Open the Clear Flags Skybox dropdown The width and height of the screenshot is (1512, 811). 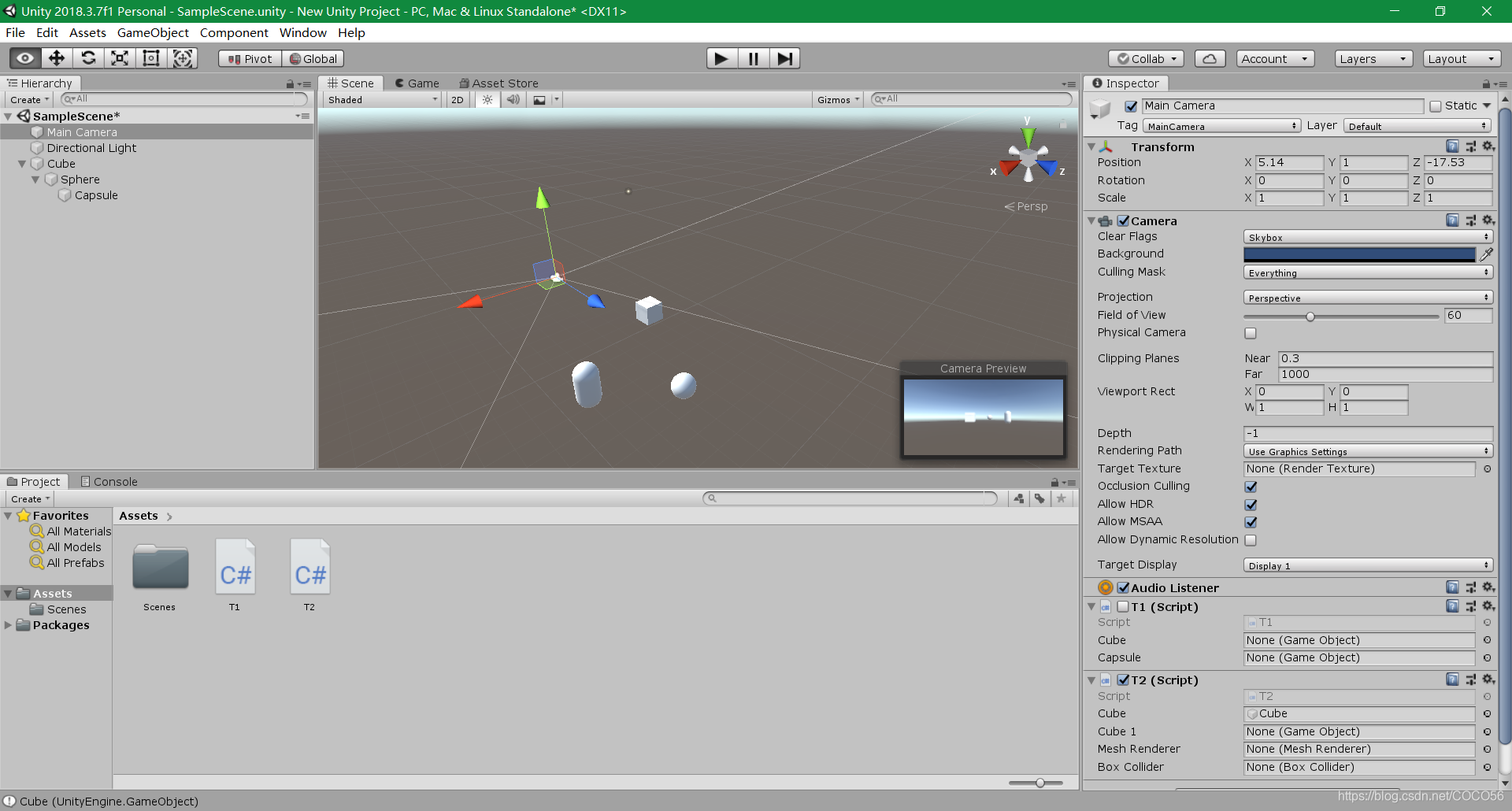click(1368, 237)
